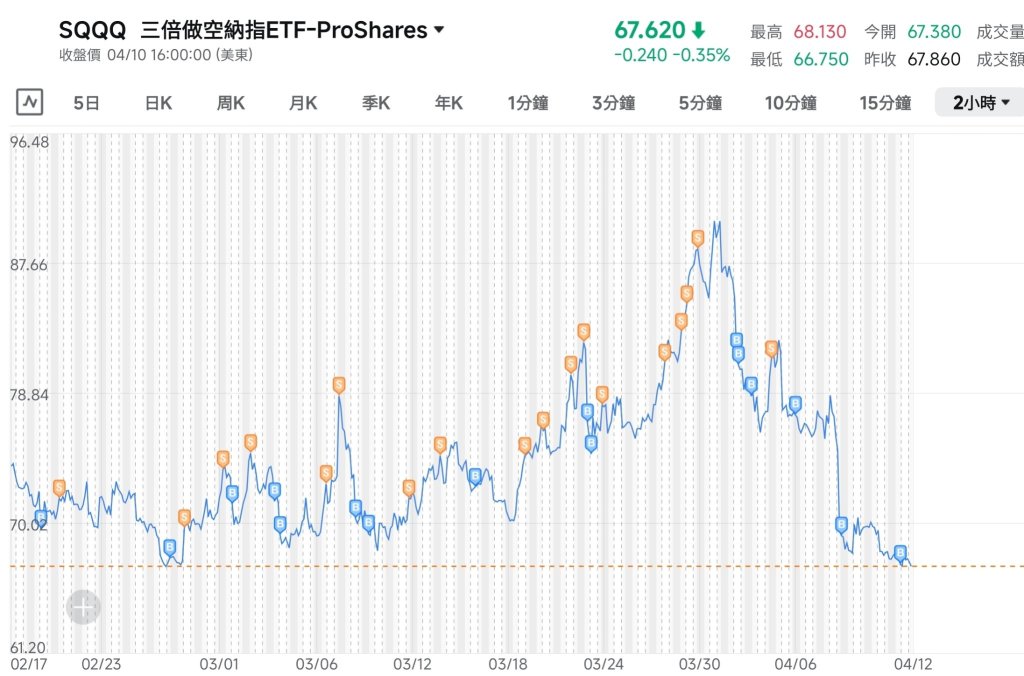Click the 04/06 date axis label
The width and height of the screenshot is (1024, 676).
pyautogui.click(x=795, y=664)
